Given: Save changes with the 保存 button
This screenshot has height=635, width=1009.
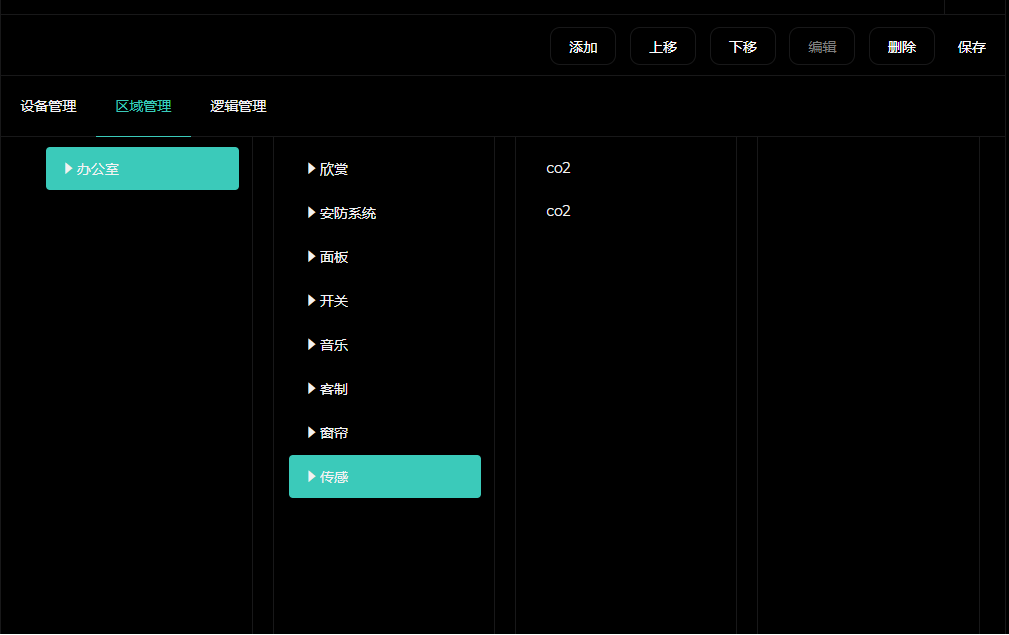Looking at the screenshot, I should point(971,47).
